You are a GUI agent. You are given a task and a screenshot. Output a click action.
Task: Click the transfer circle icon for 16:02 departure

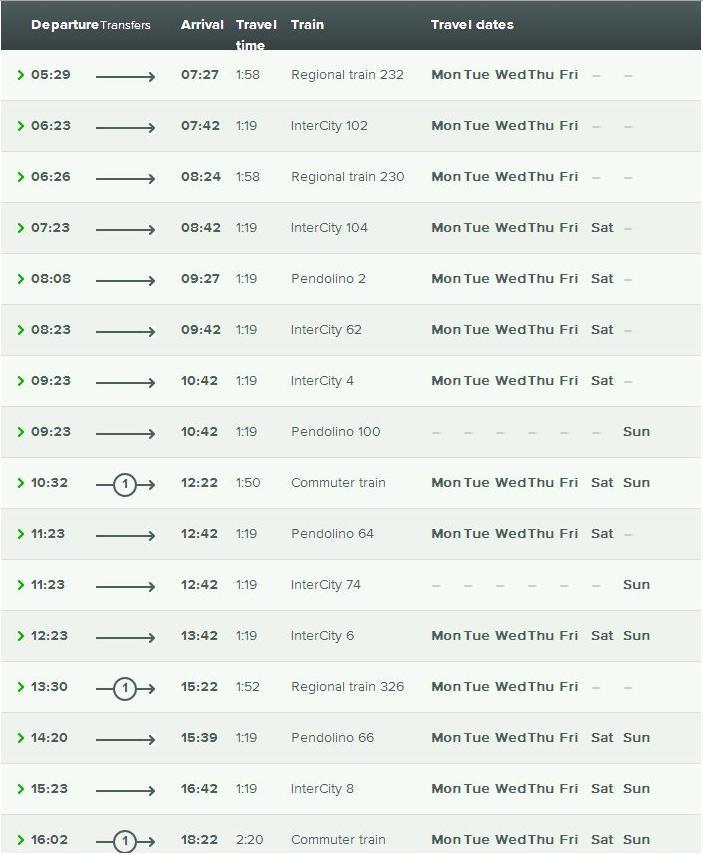point(124,841)
